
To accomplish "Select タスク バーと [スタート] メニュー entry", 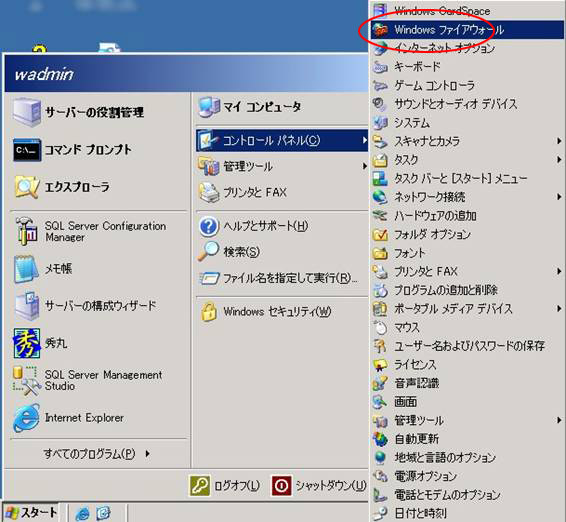I will [467, 178].
